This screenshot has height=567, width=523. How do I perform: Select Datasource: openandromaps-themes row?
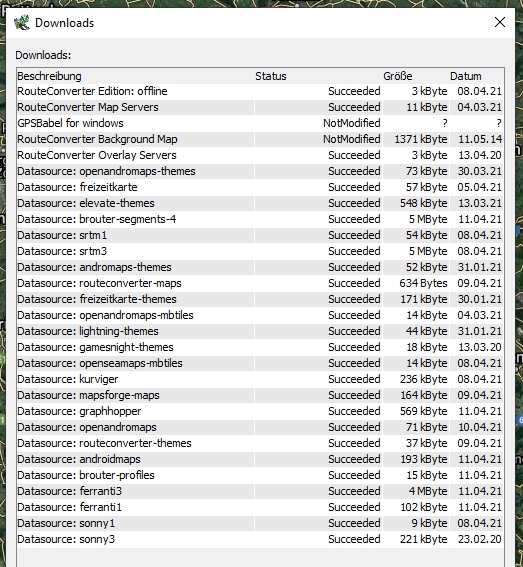(260, 171)
